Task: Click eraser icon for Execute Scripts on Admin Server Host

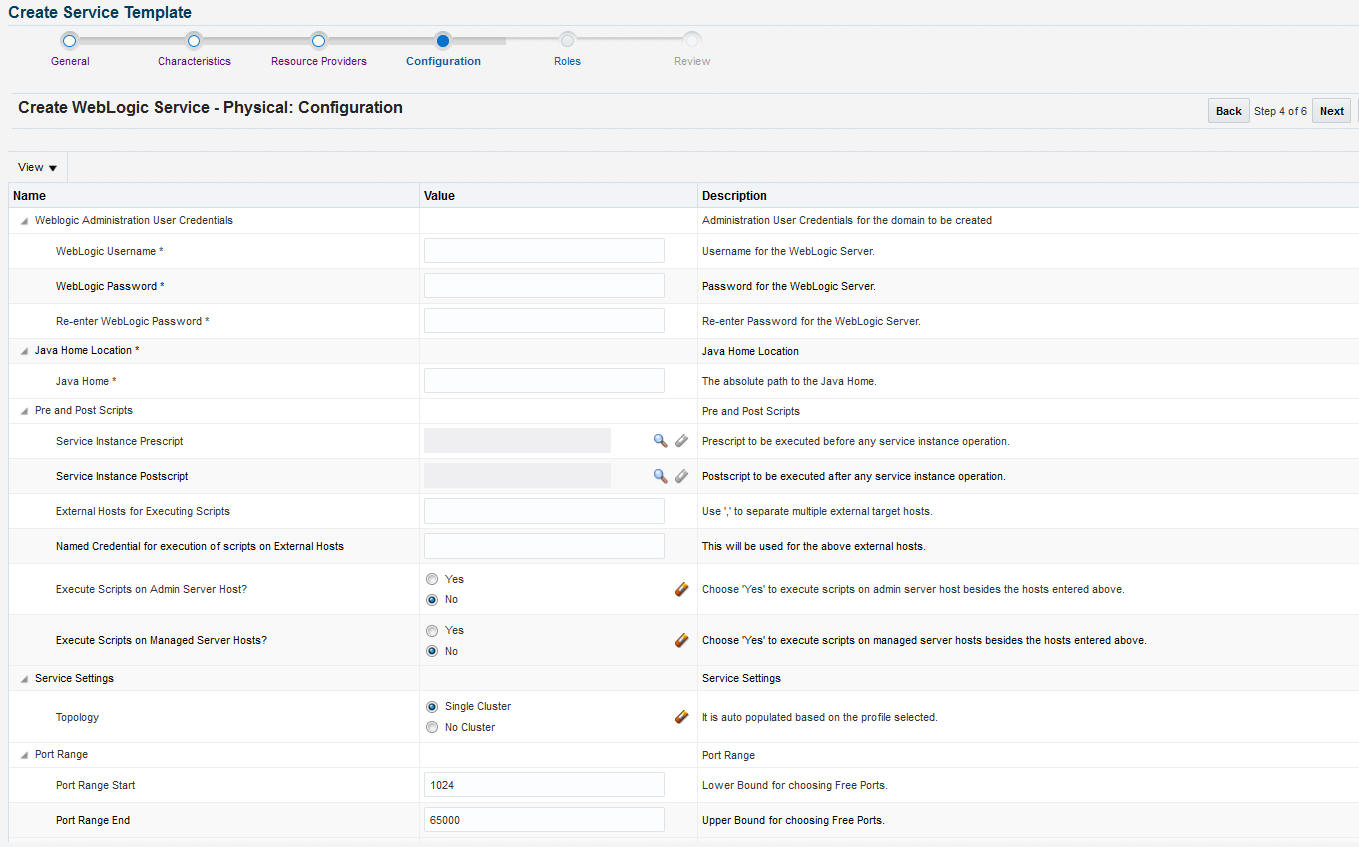Action: (x=681, y=589)
